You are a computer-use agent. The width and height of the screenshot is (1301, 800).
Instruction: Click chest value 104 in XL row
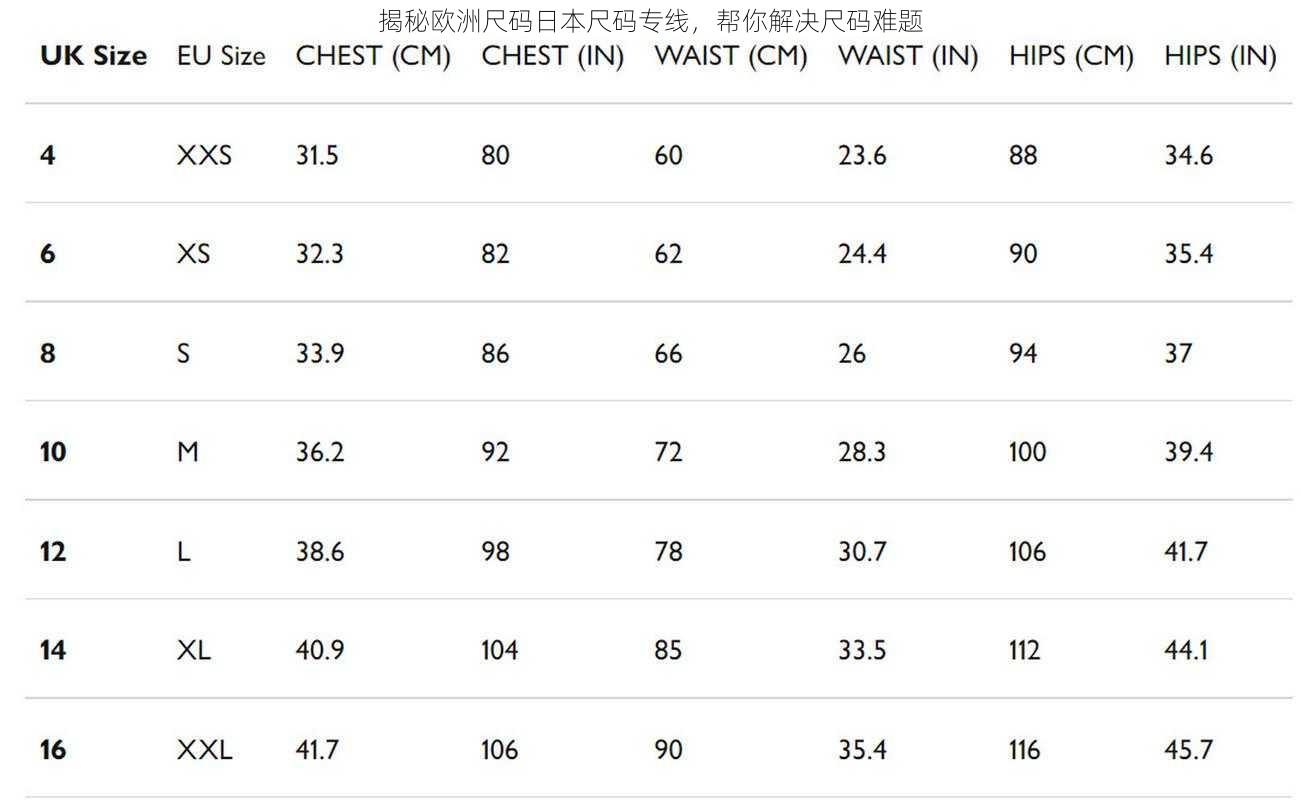500,650
